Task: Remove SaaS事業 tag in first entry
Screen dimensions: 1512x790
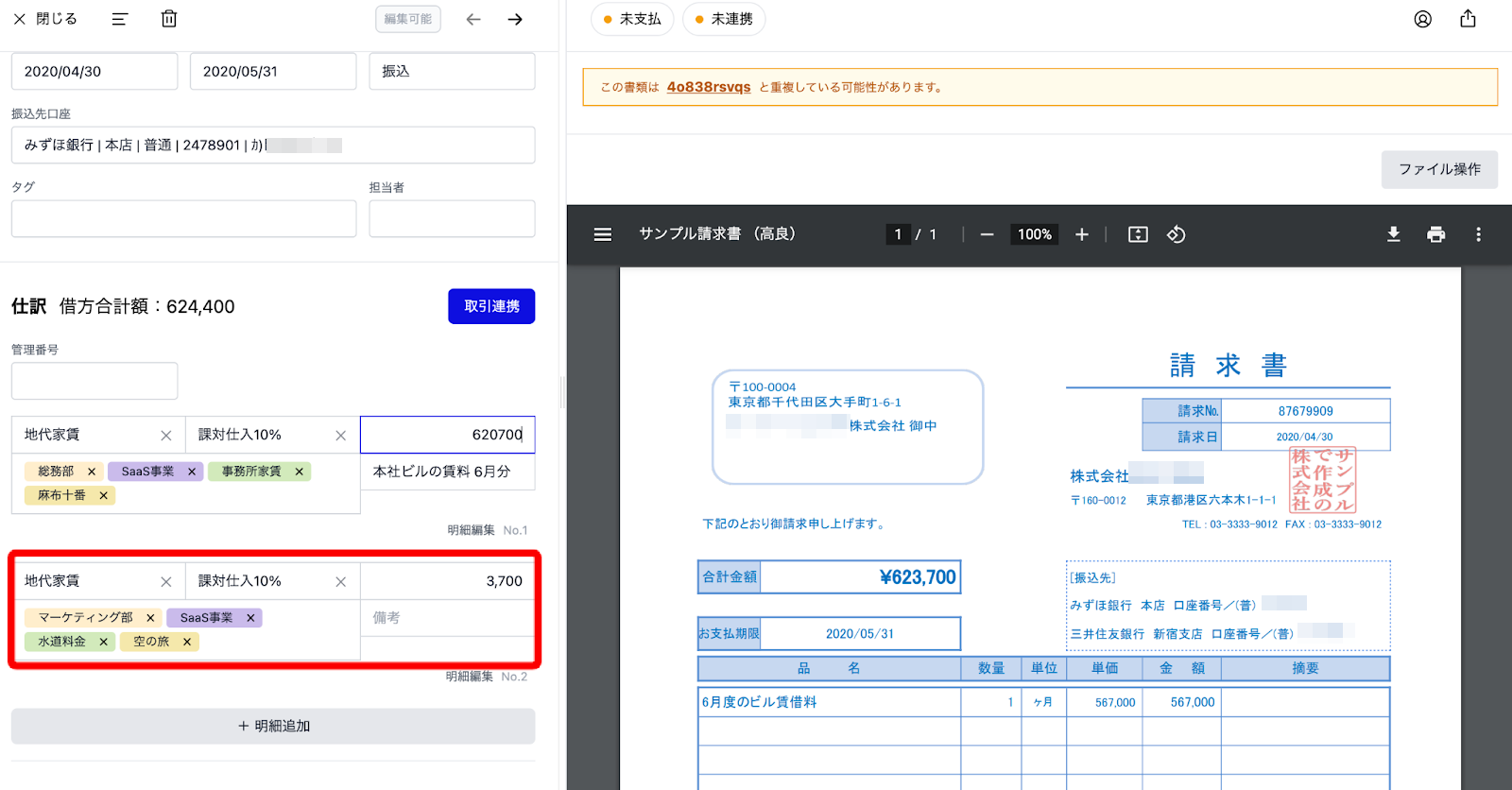Action: pos(192,472)
